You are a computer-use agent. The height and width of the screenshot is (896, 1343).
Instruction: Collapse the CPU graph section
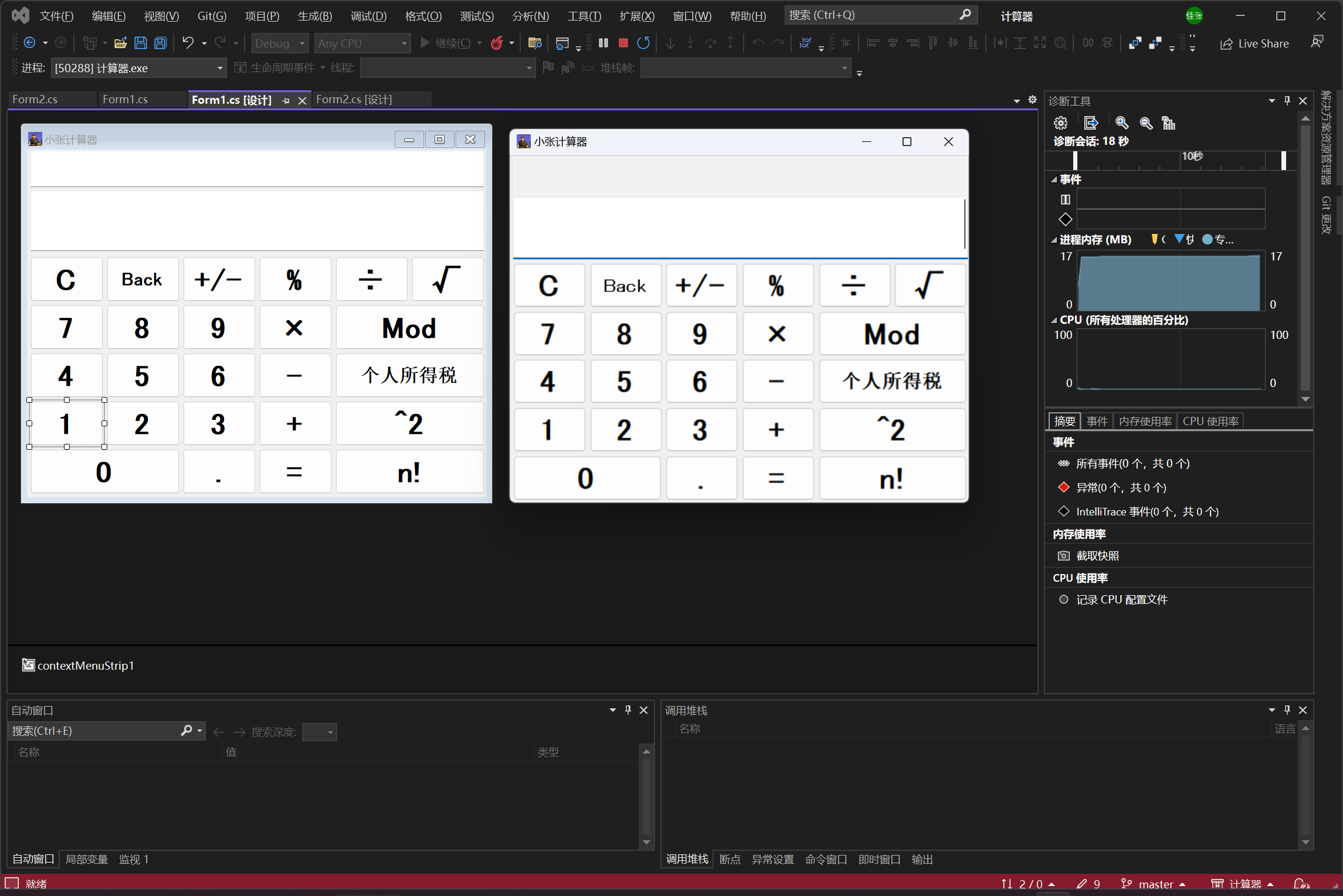pyautogui.click(x=1054, y=320)
